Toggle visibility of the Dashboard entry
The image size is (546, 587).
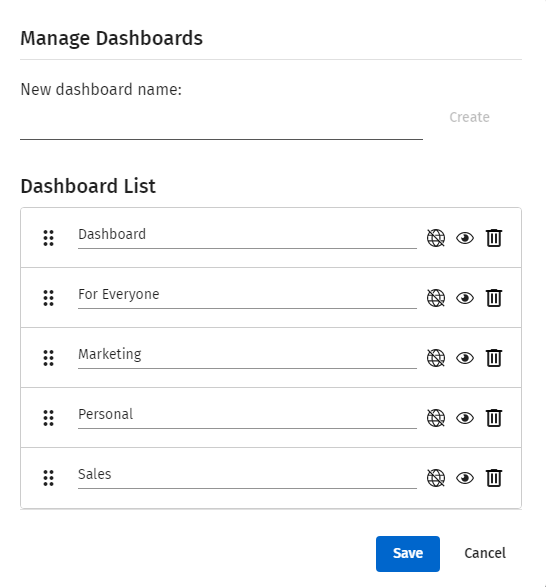[465, 238]
